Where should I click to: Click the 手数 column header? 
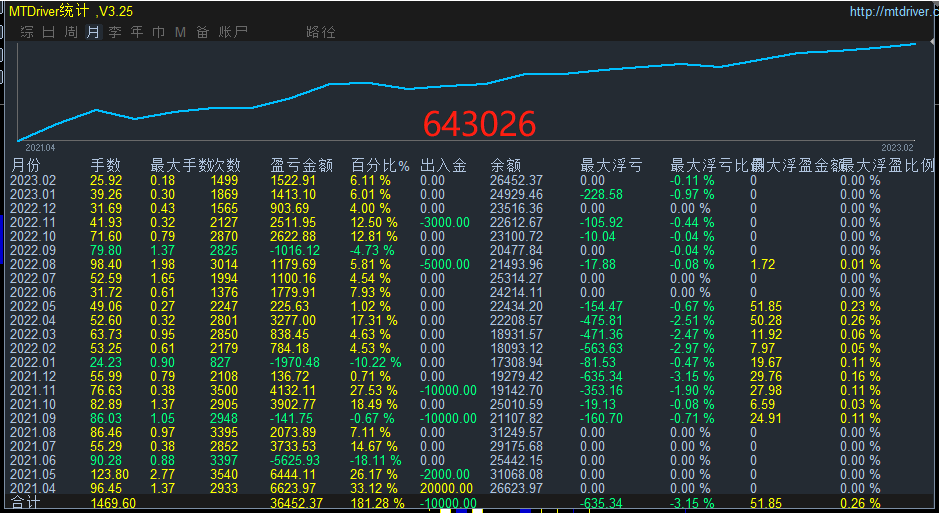[x=105, y=165]
